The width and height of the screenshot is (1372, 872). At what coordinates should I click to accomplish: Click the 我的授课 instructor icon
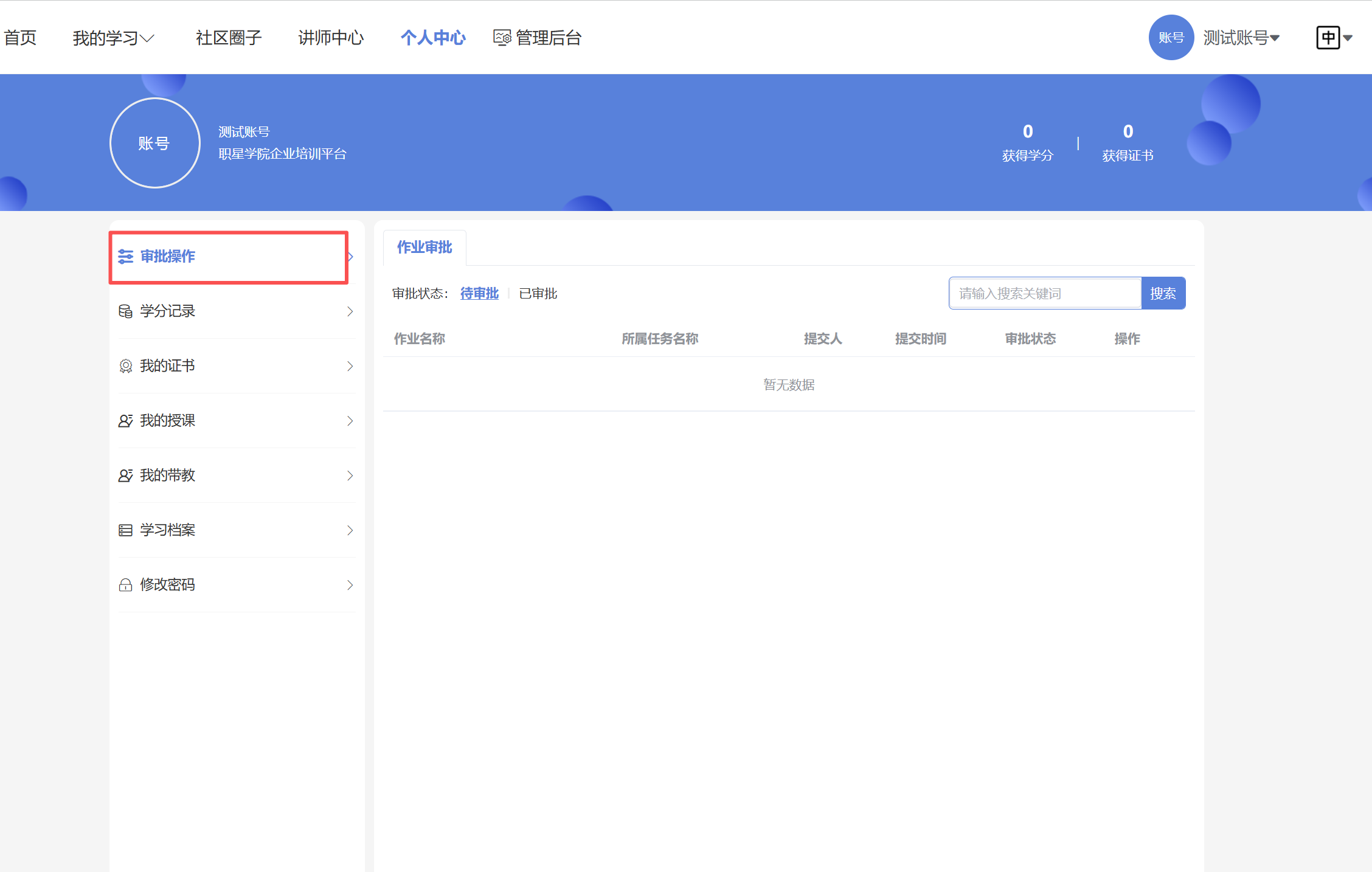click(126, 420)
